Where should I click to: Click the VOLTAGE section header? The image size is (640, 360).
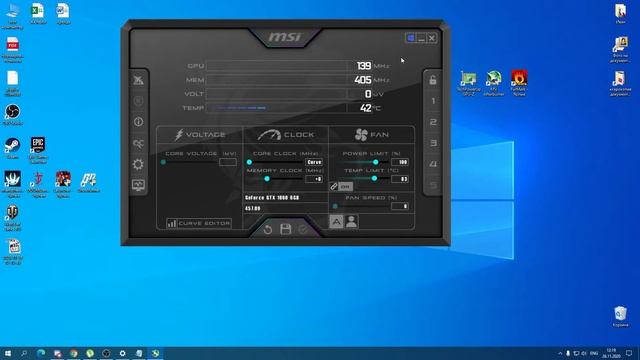[x=200, y=135]
